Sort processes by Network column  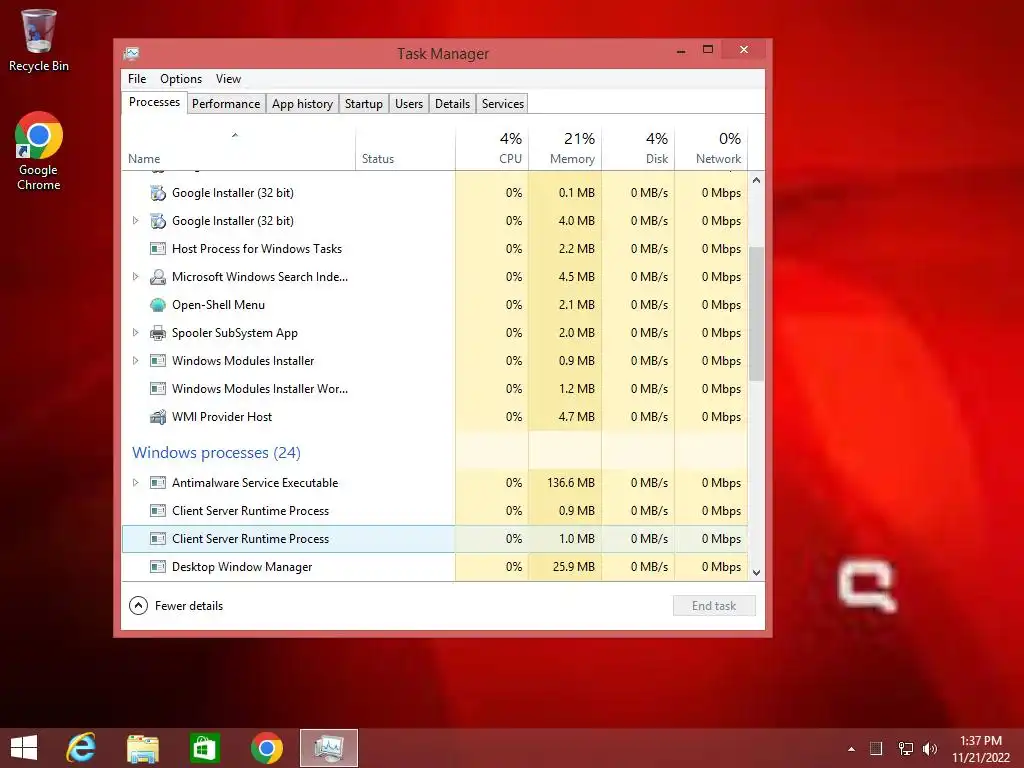(x=711, y=149)
